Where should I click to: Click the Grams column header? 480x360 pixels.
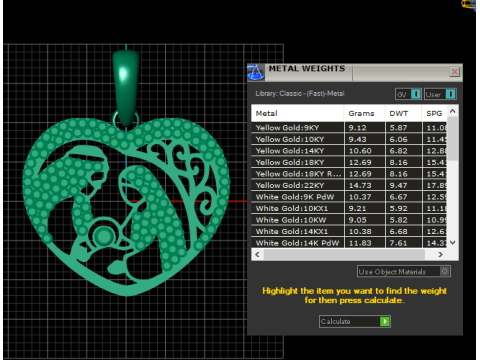pos(364,113)
